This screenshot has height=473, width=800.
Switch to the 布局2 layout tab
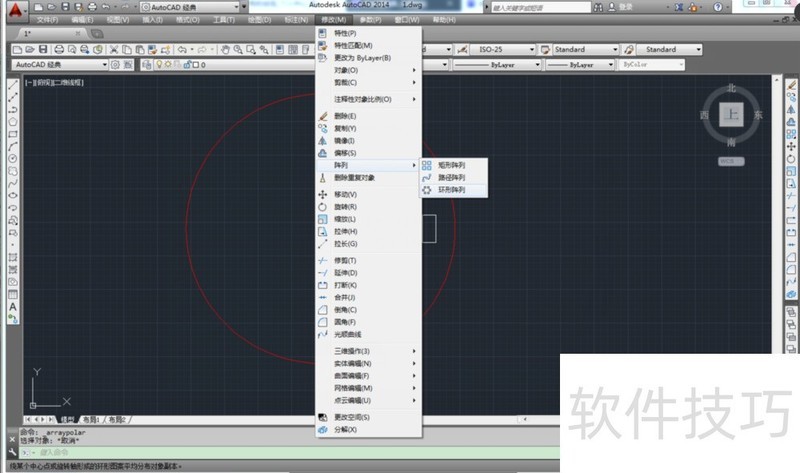[x=117, y=419]
